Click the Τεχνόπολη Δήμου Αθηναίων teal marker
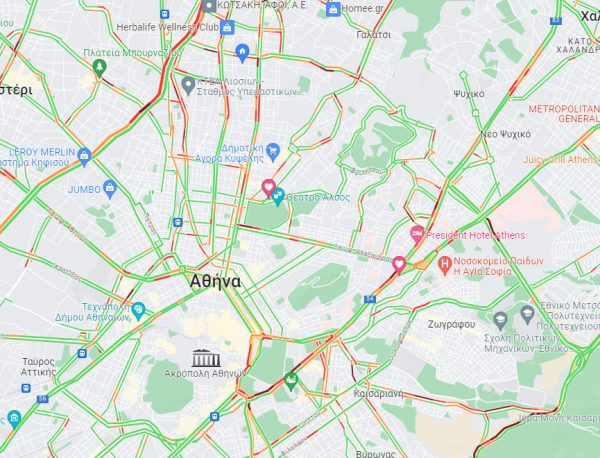Screen dimensions: 600x458 pyautogui.click(x=138, y=311)
